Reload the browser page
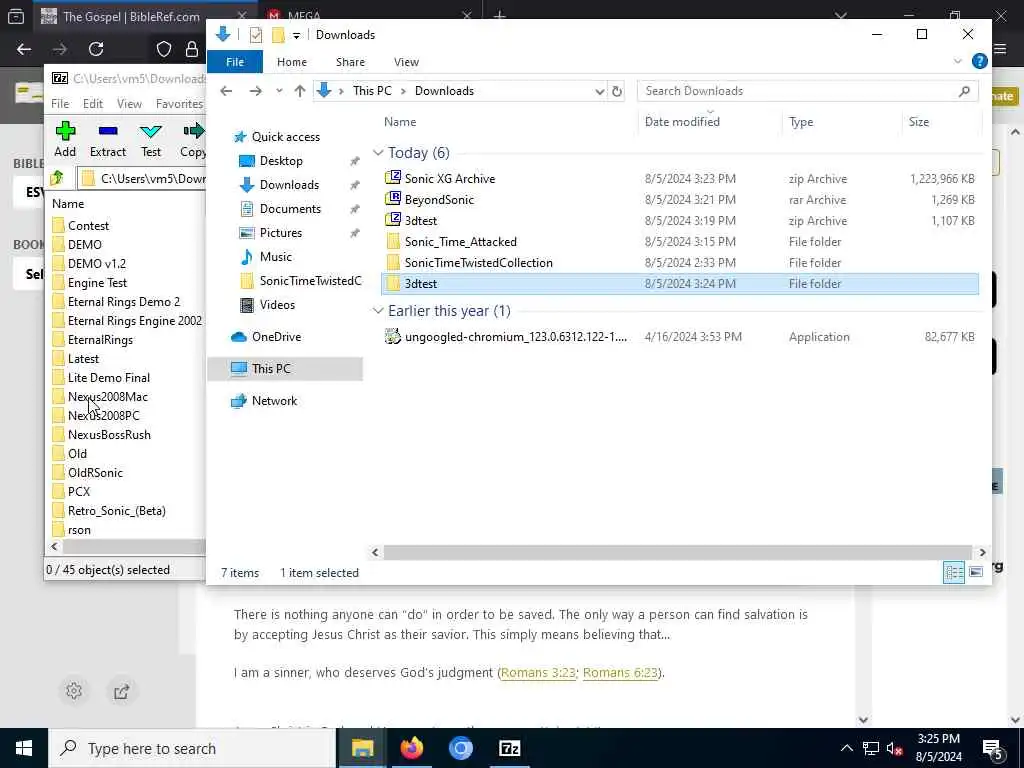 pyautogui.click(x=96, y=49)
